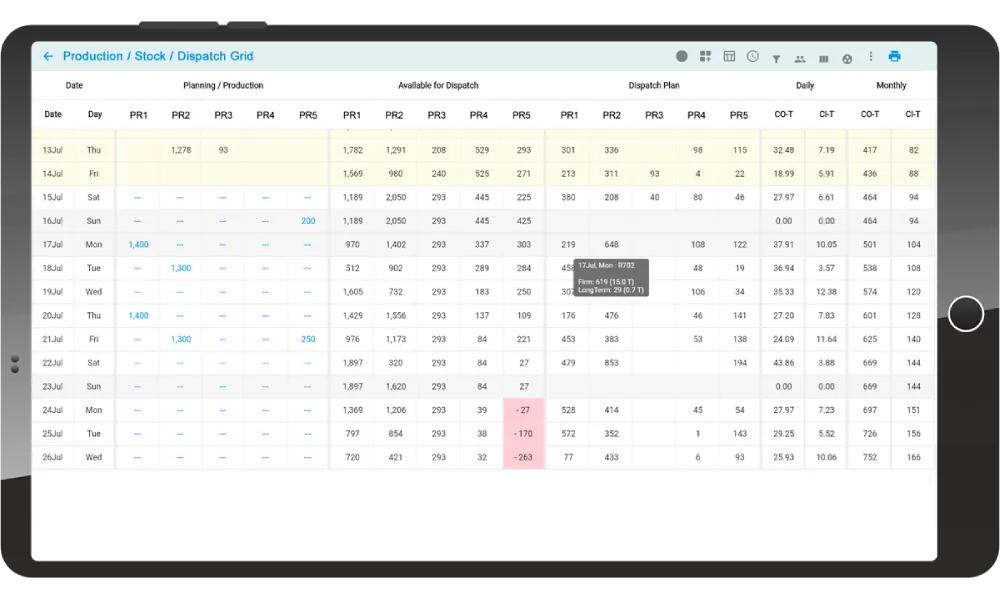This screenshot has height=600, width=1000.
Task: Click the table layout icon
Action: pyautogui.click(x=729, y=57)
